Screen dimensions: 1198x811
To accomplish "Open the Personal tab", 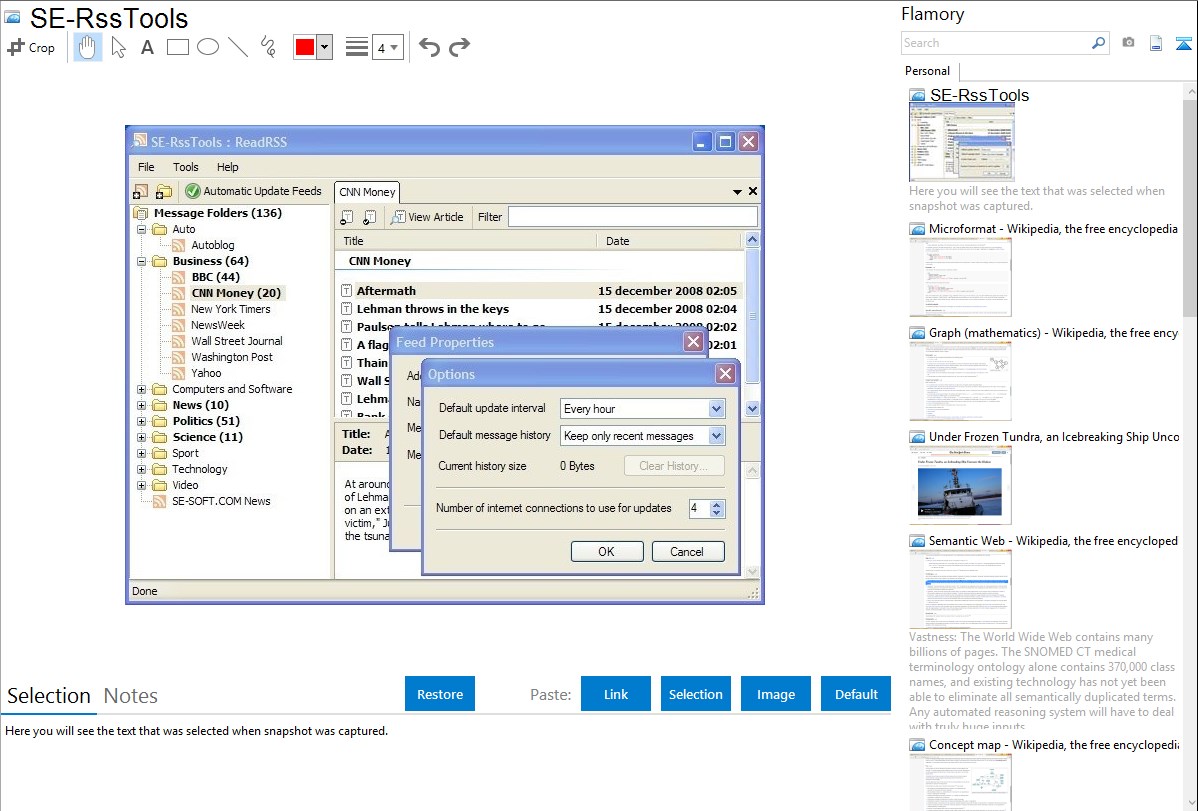I will pos(927,71).
